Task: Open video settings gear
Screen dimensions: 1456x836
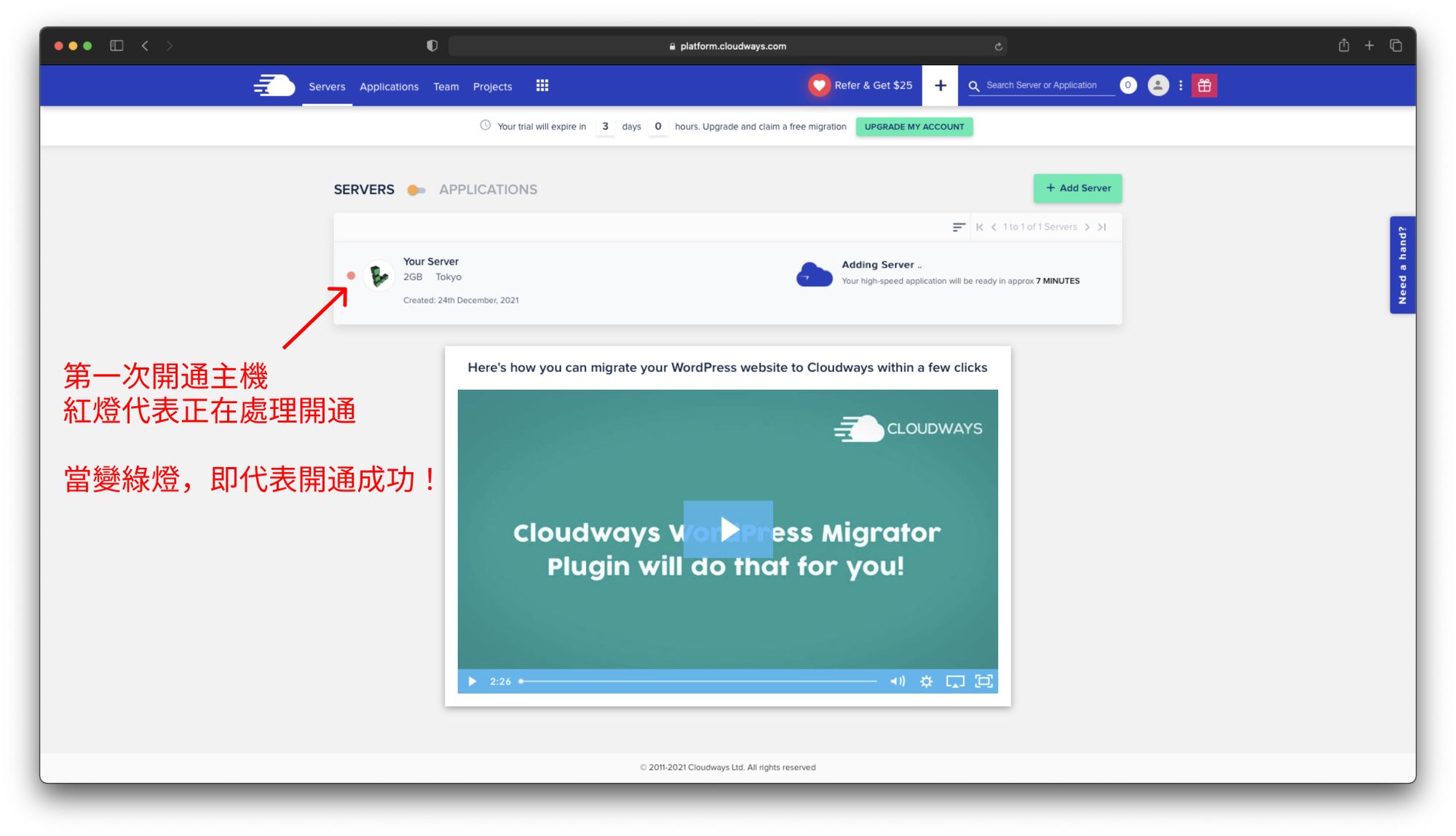Action: pyautogui.click(x=926, y=681)
